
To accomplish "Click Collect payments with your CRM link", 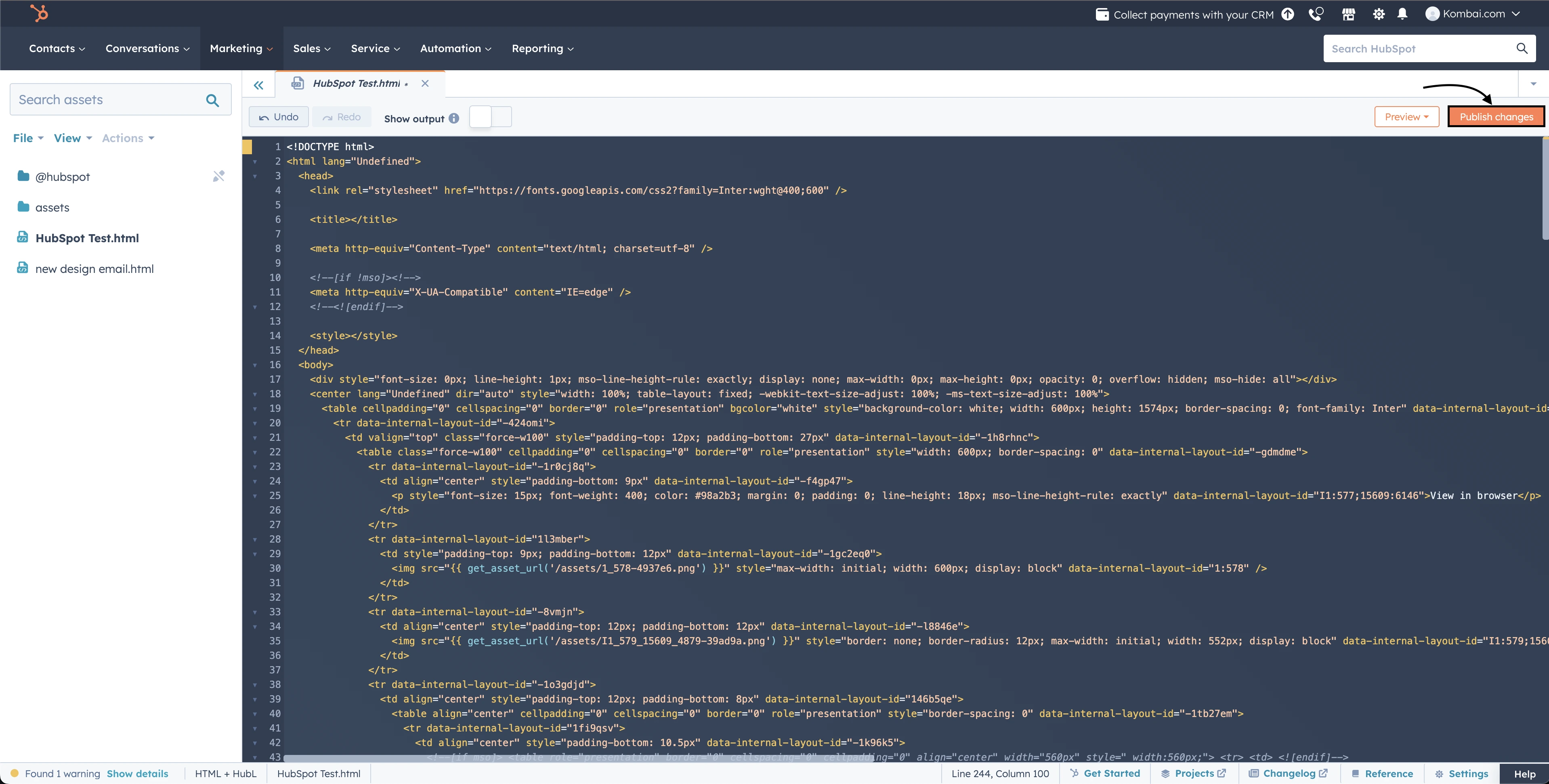I will (x=1193, y=15).
